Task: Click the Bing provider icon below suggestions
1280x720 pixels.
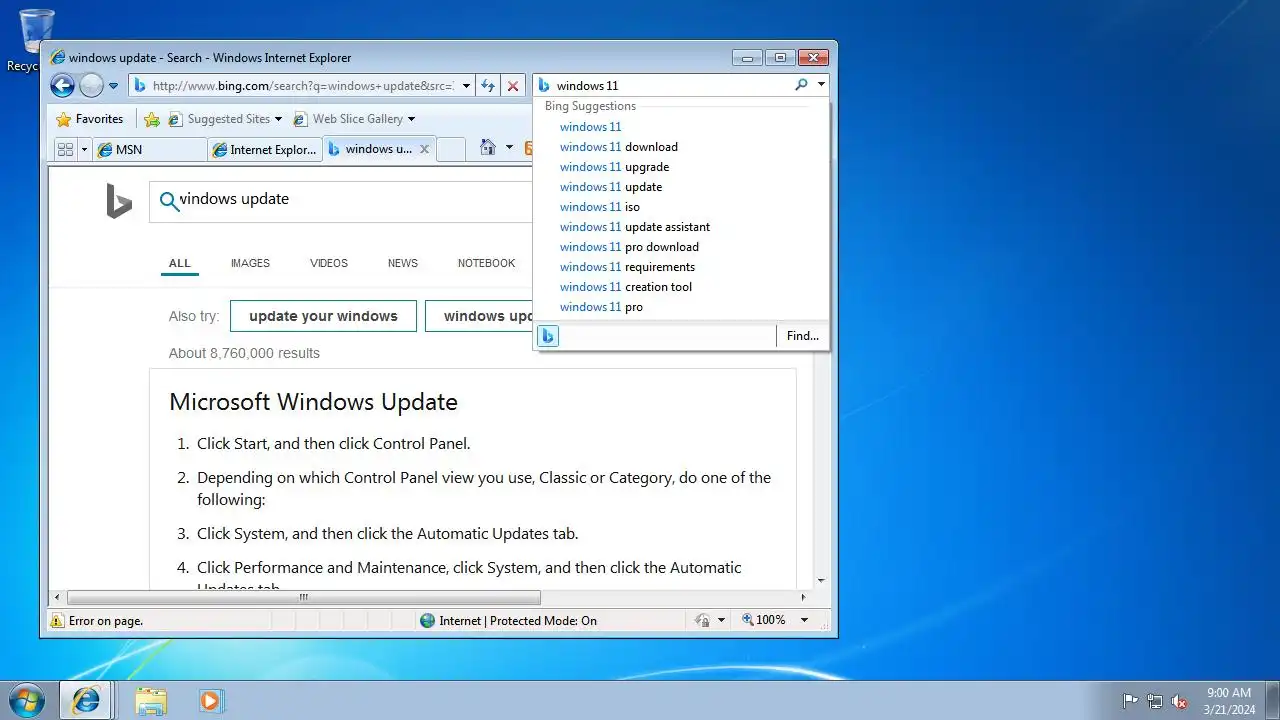Action: (x=548, y=336)
